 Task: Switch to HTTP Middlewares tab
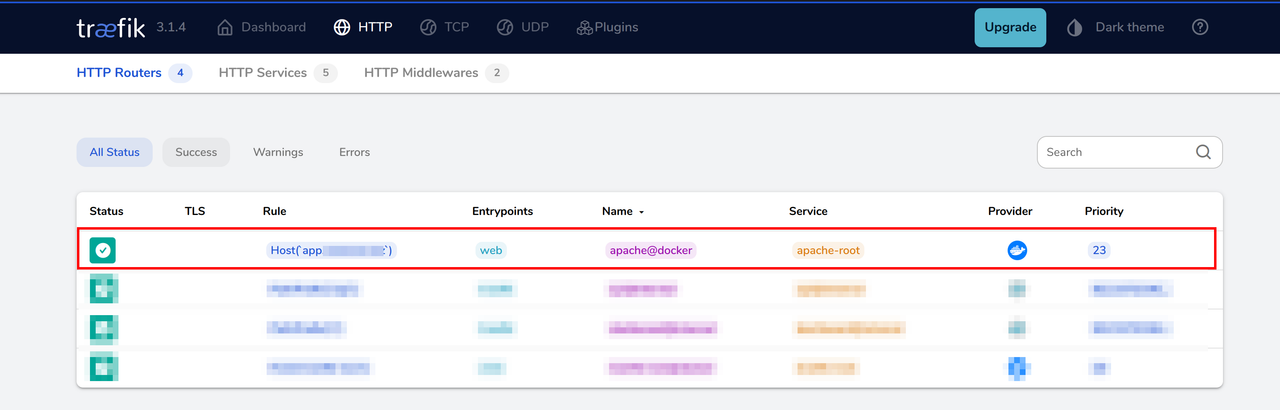tap(421, 73)
